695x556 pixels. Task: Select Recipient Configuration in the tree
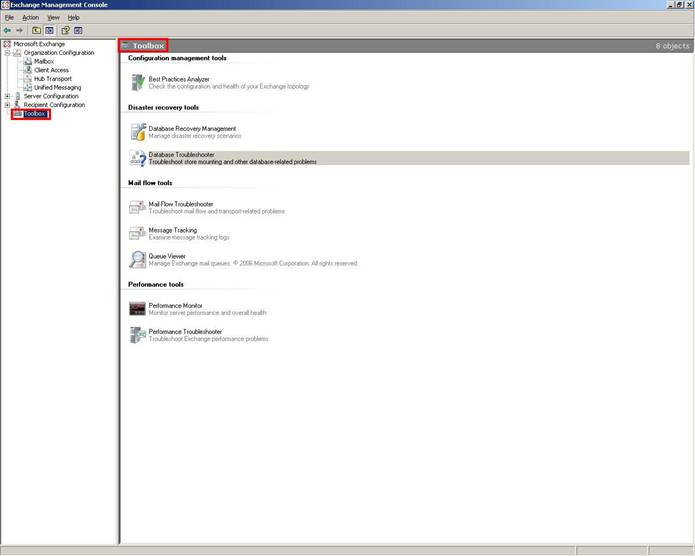point(54,105)
